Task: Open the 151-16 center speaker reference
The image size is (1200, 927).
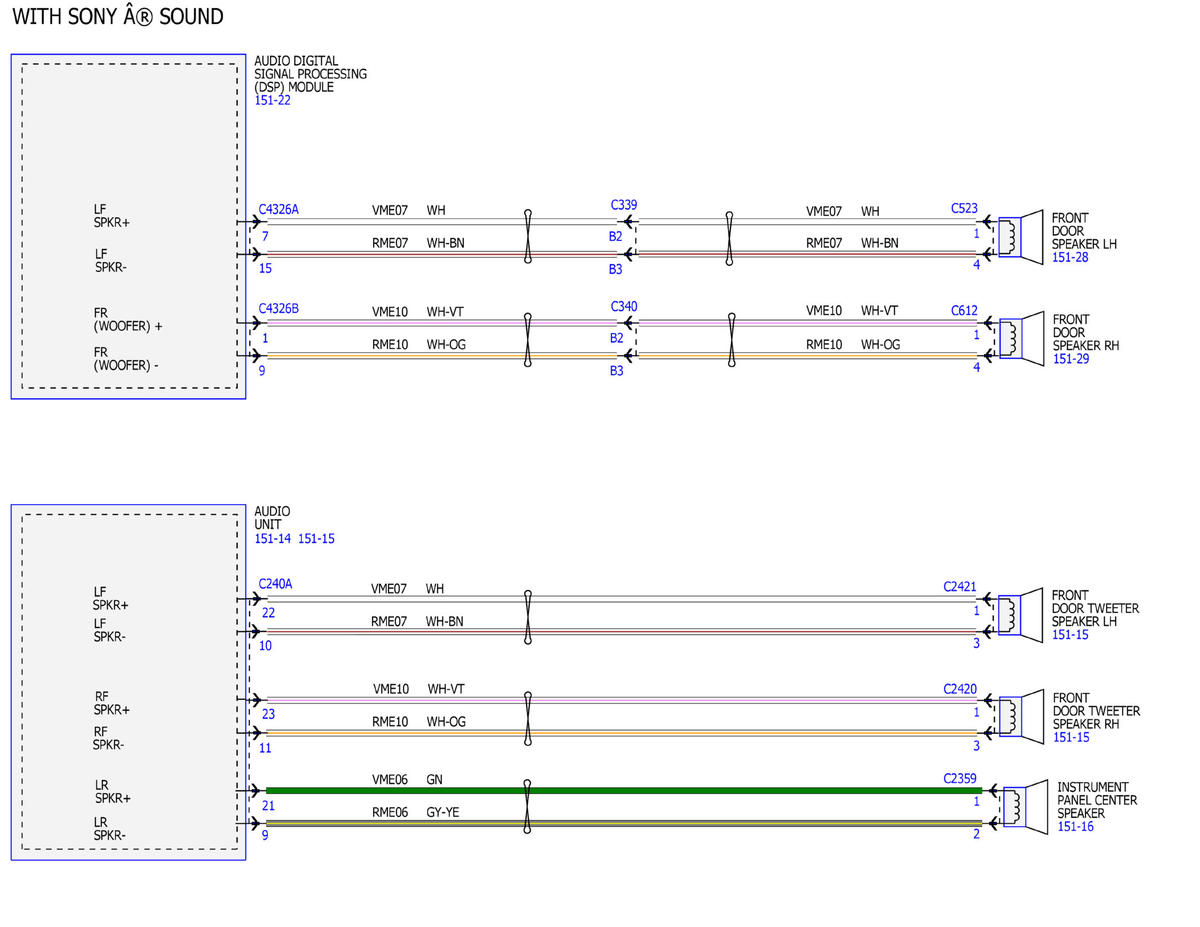Action: 1076,827
